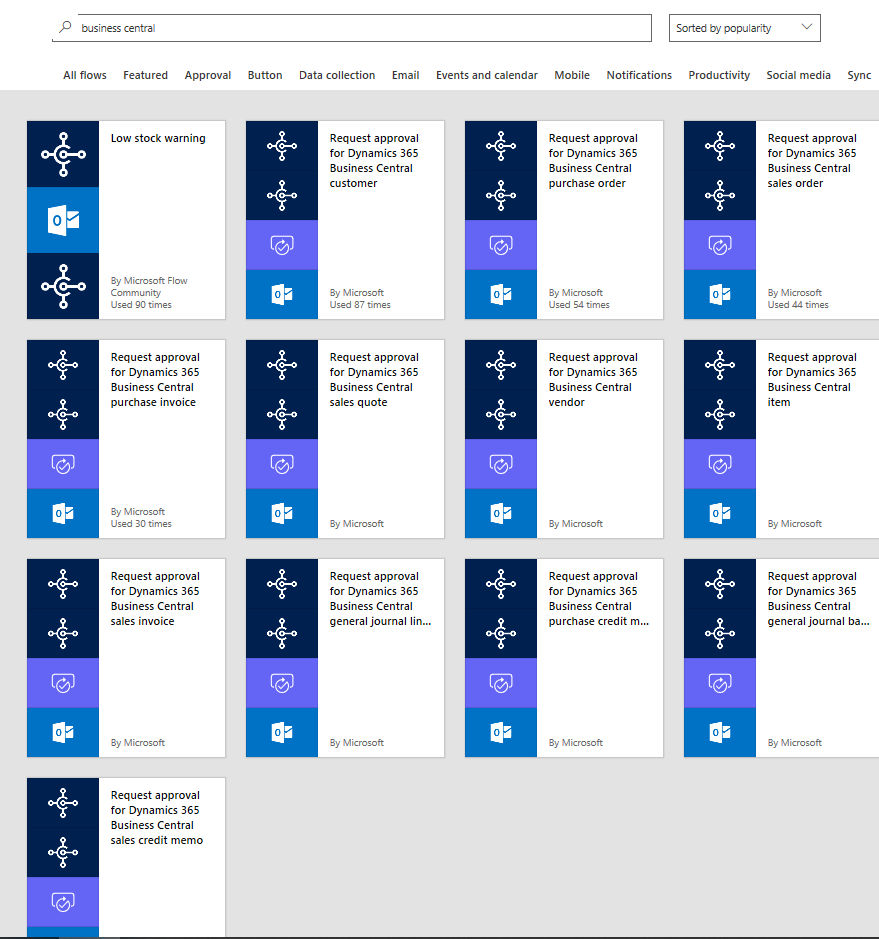Image resolution: width=879 pixels, height=939 pixels.
Task: Click the Outlook icon on purchase invoice card
Action: [x=63, y=513]
